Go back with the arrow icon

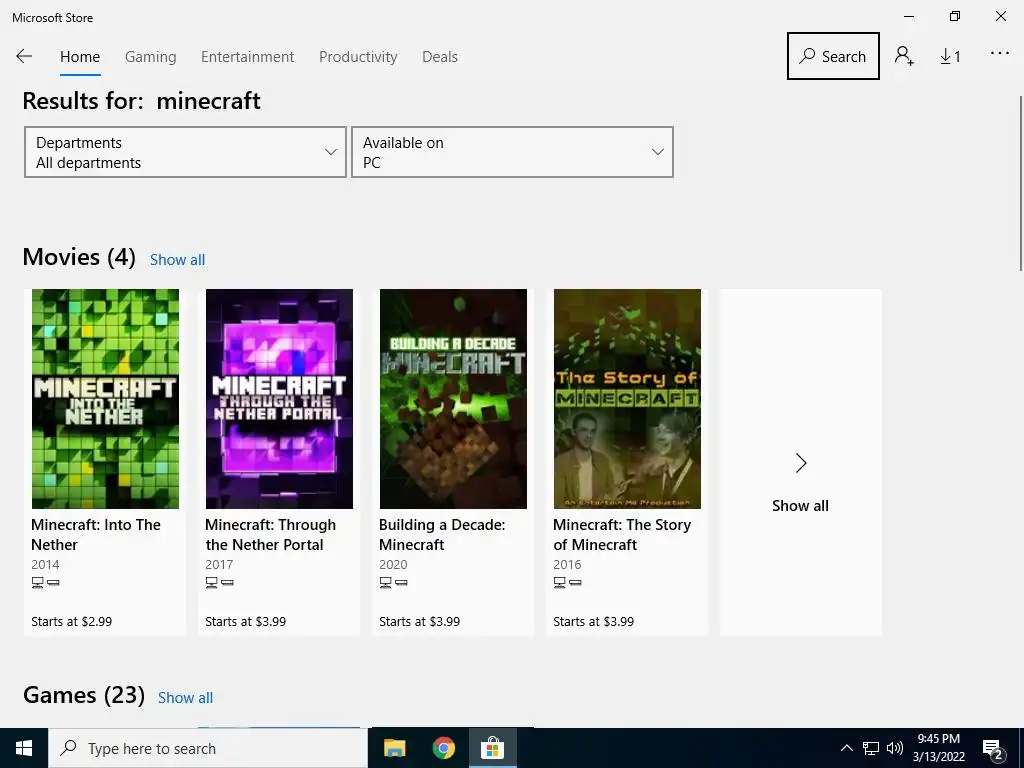click(24, 56)
